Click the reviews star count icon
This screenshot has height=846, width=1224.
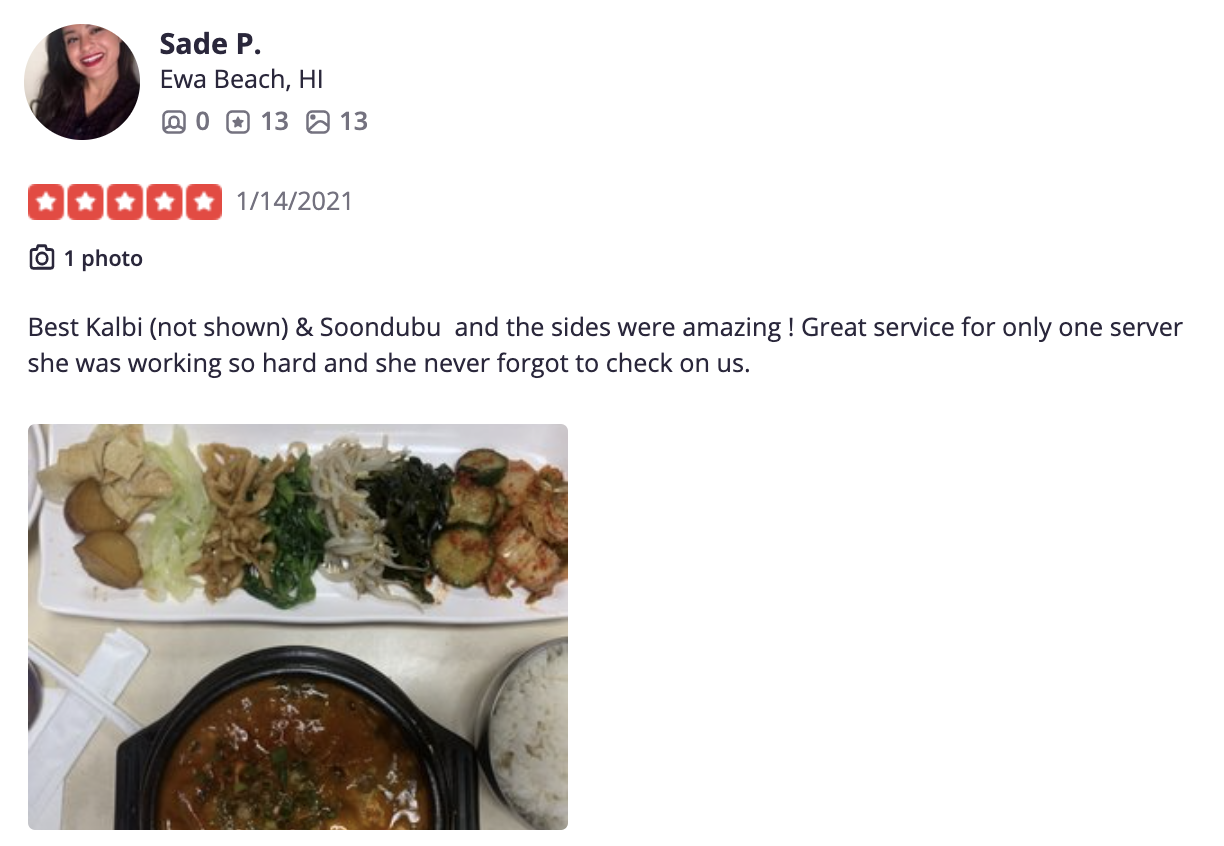[237, 122]
